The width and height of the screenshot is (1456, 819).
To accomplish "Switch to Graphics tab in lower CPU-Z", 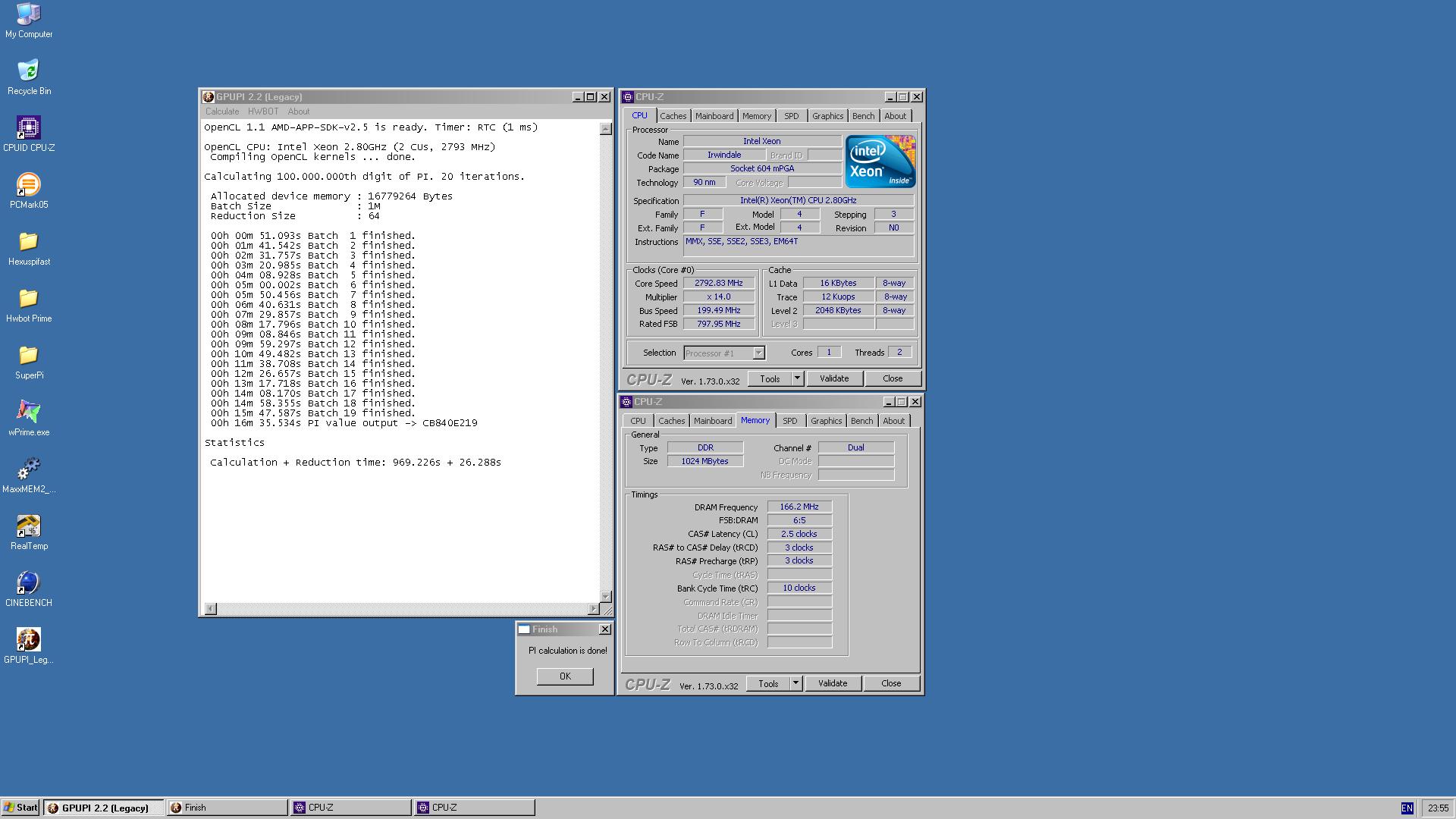I will click(826, 421).
